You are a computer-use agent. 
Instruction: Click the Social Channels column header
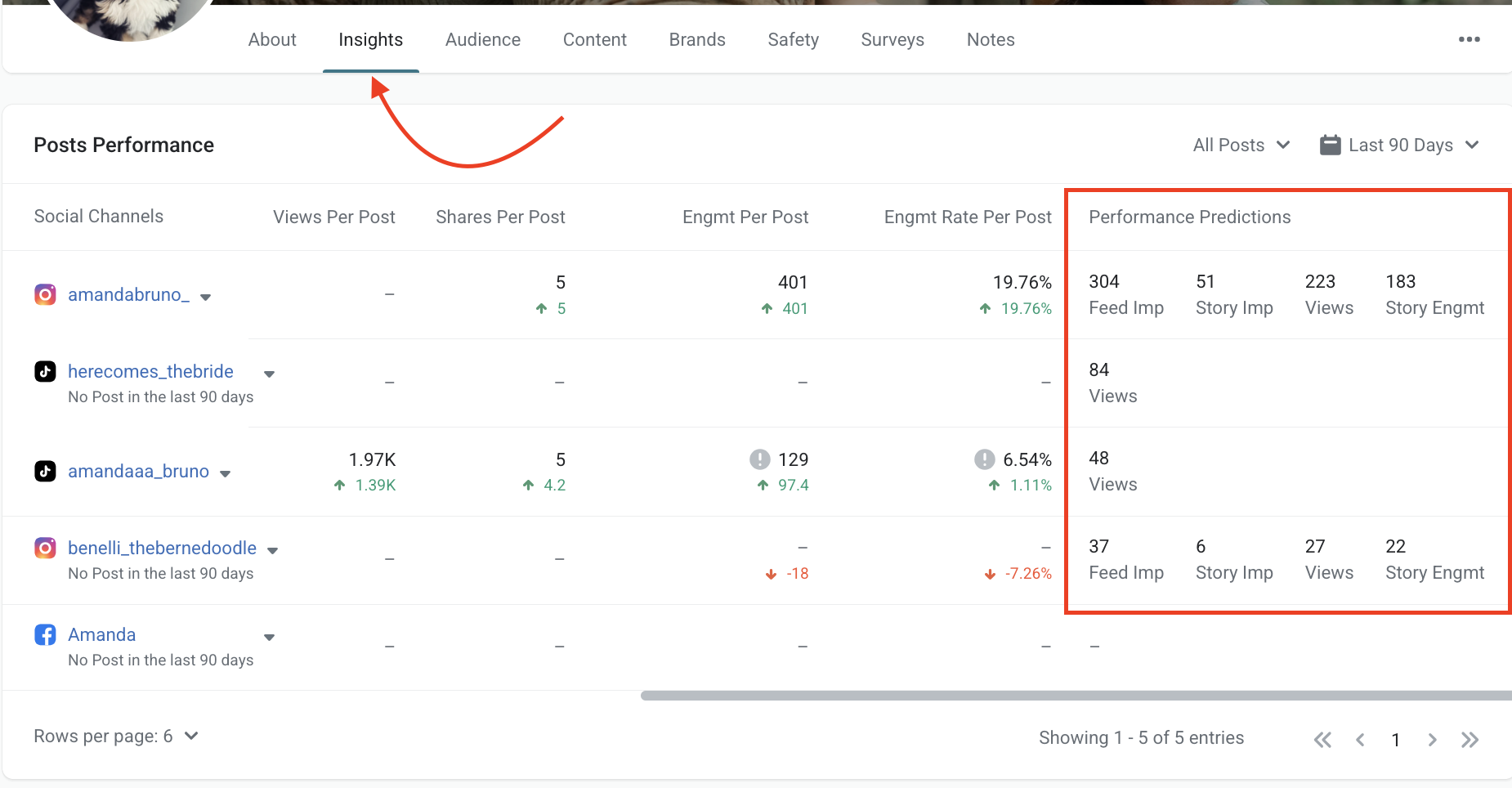pos(98,216)
